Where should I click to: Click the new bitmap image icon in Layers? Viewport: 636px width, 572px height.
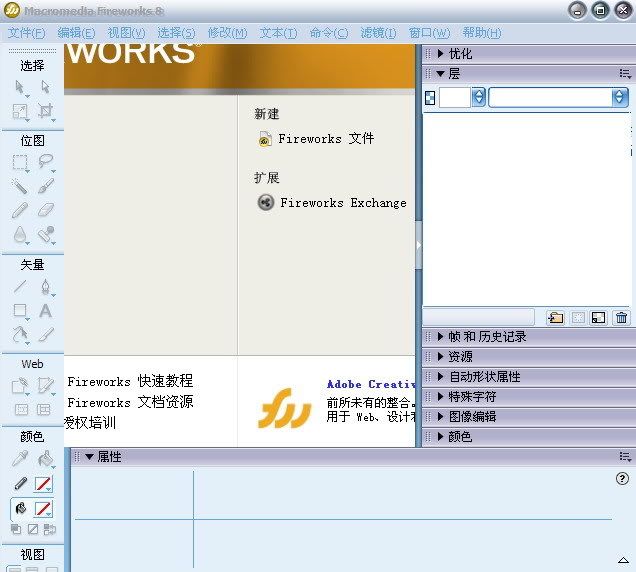(x=599, y=317)
